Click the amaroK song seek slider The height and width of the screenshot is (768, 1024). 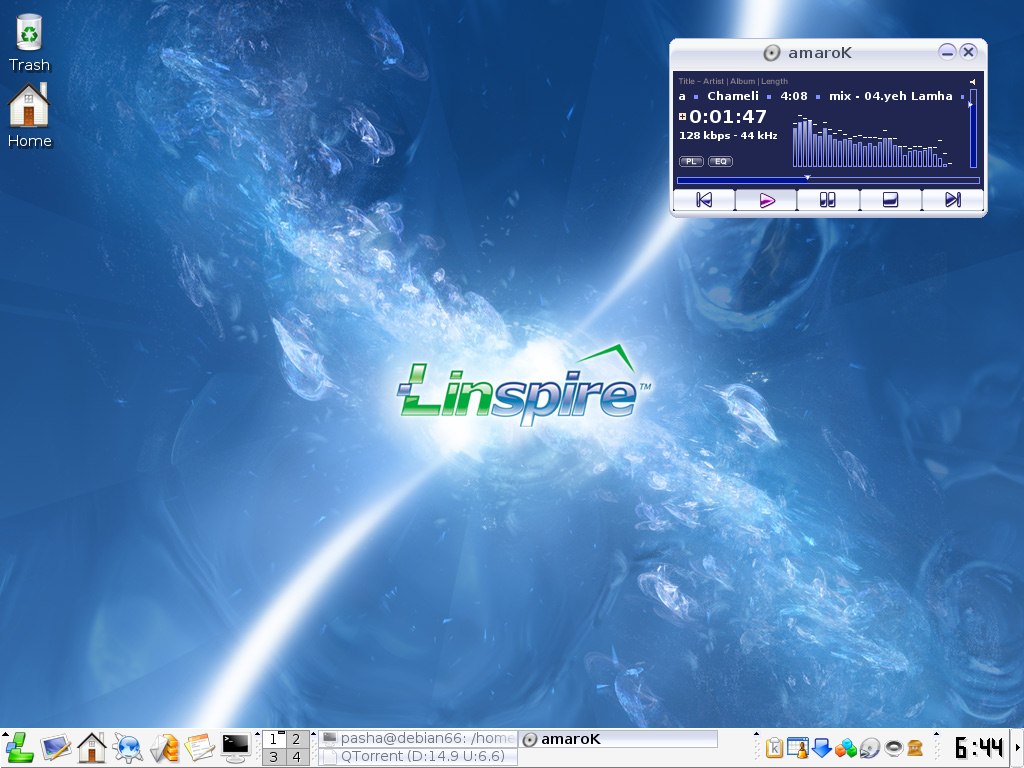pos(828,180)
